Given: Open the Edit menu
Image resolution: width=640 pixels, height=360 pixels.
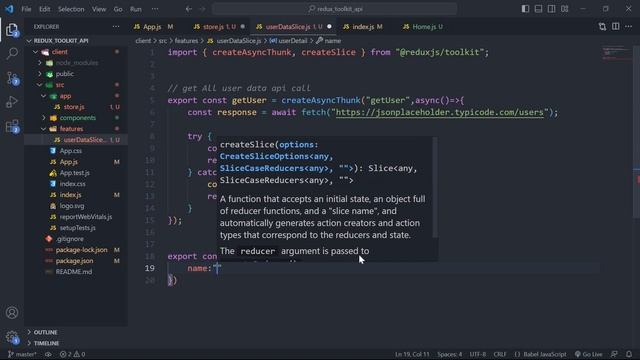Looking at the screenshot, I should click(44, 9).
